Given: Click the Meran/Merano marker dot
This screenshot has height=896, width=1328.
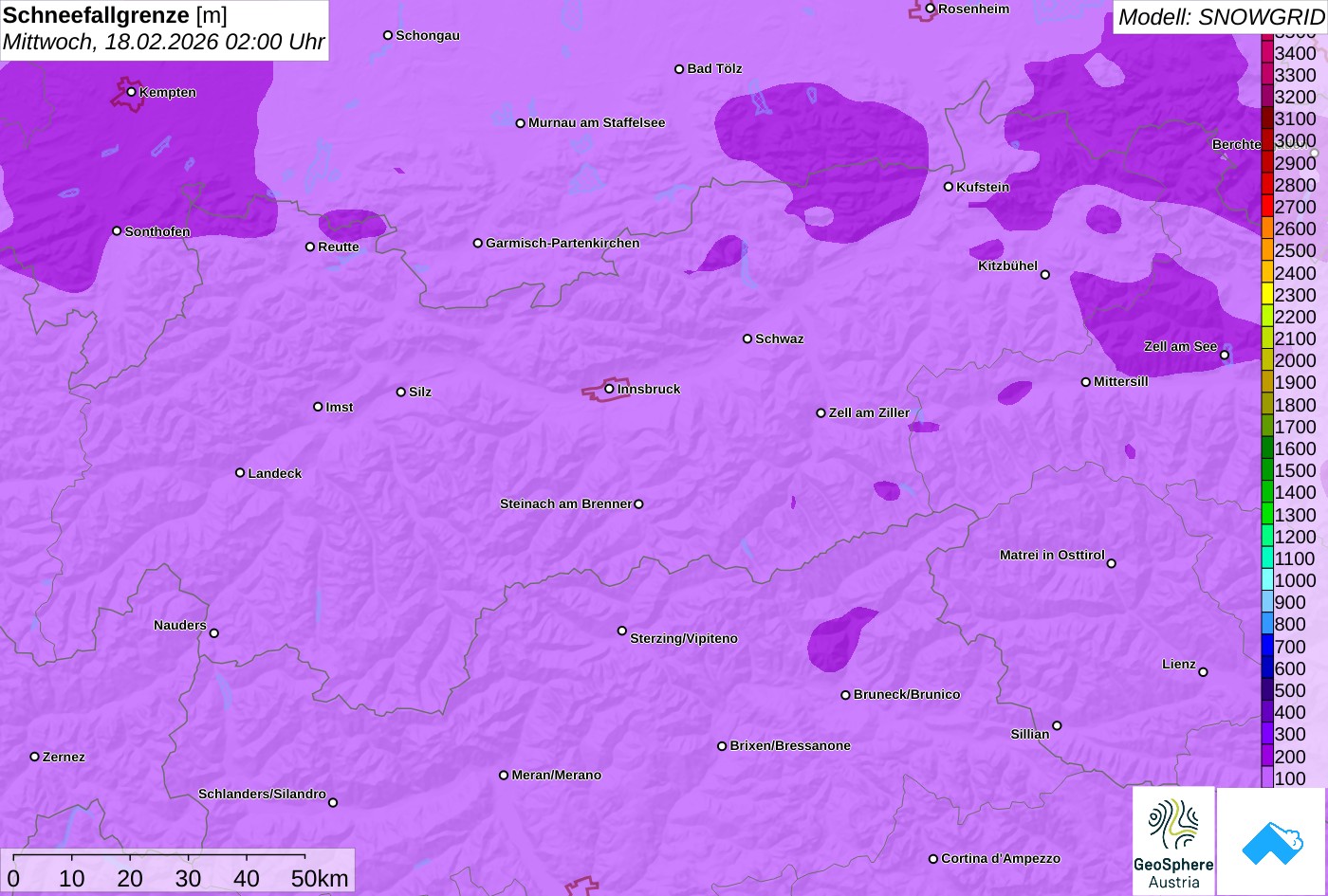Looking at the screenshot, I should point(504,776).
